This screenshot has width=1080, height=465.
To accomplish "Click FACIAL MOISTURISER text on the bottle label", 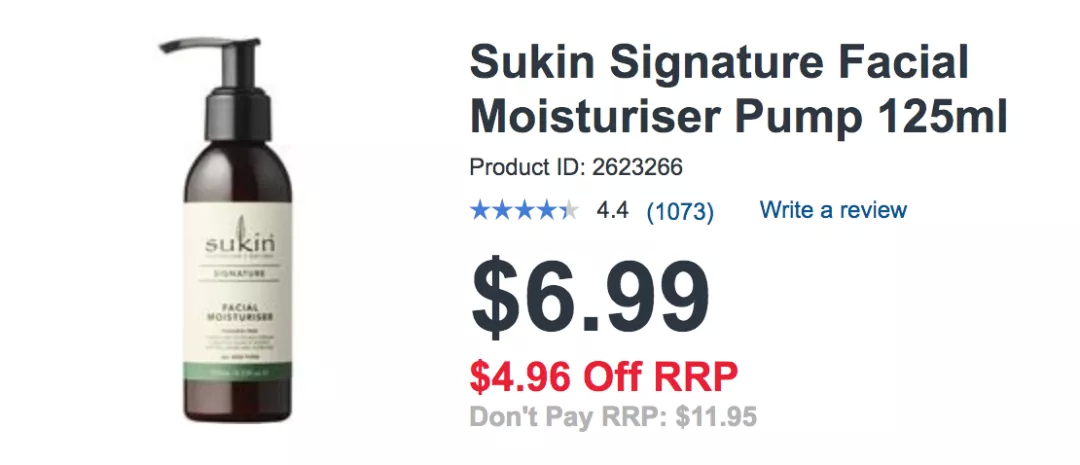I will 240,311.
